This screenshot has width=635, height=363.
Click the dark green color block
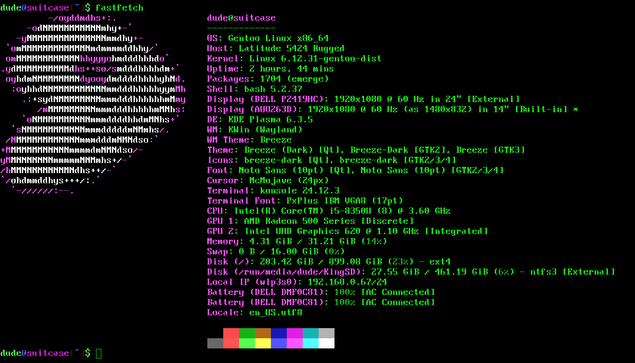247,333
